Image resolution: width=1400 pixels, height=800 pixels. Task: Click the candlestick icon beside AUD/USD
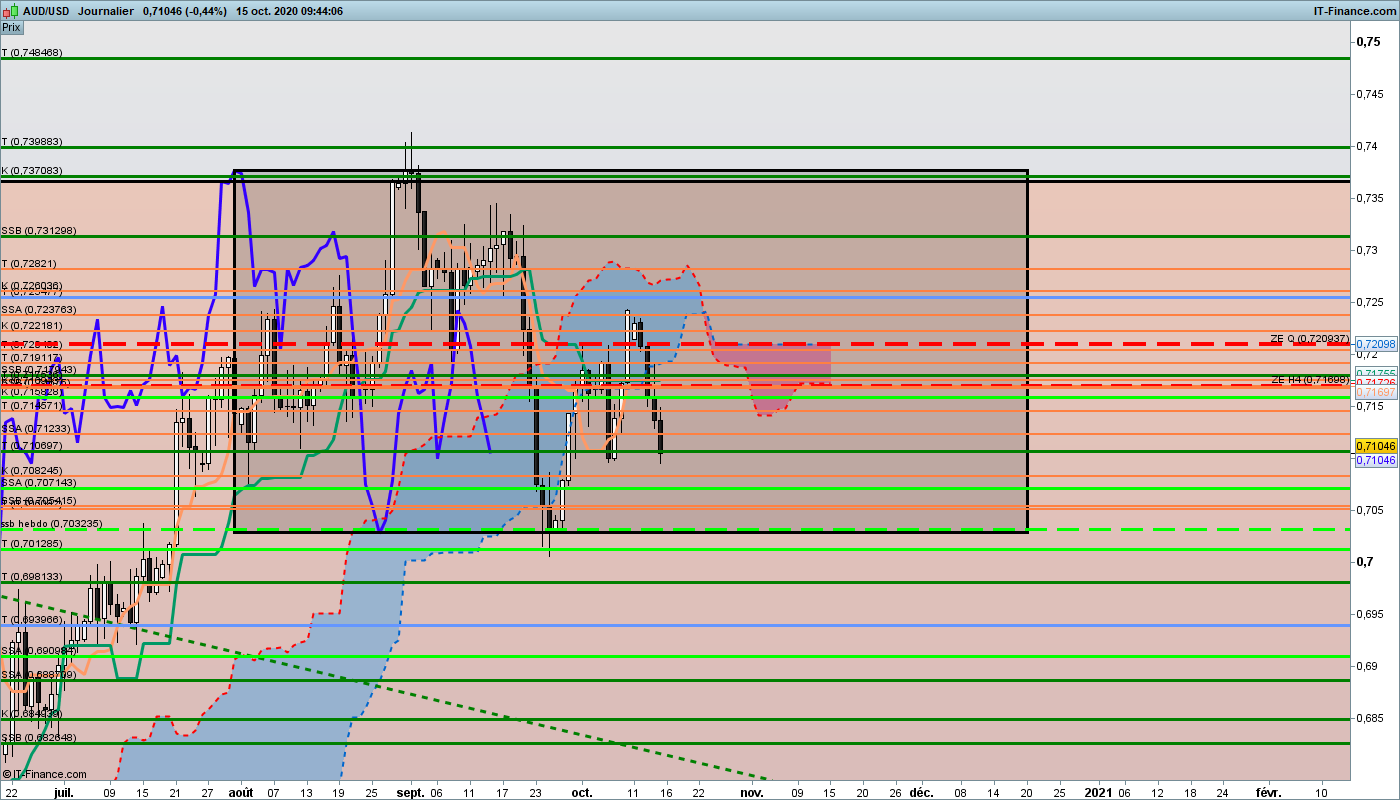(11, 11)
